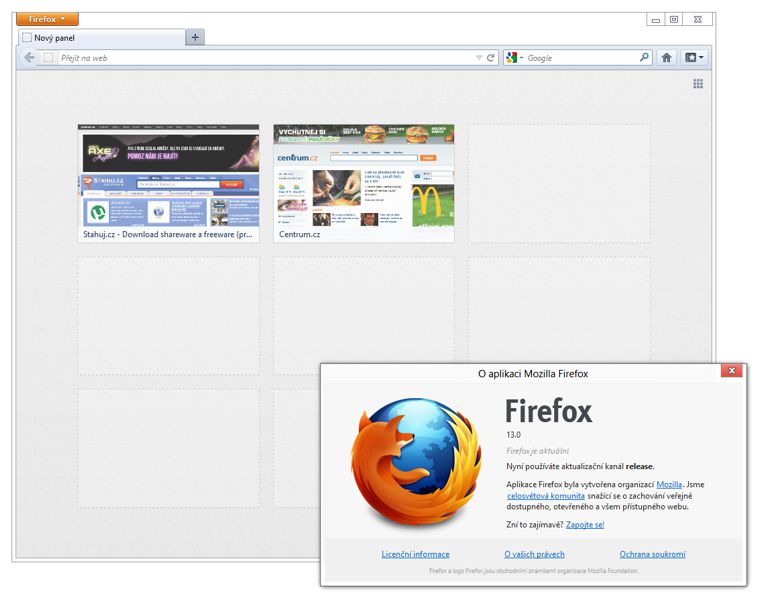Expand the address bar history dropdown arrow
Viewport: 759px width, 600px height.
[479, 58]
